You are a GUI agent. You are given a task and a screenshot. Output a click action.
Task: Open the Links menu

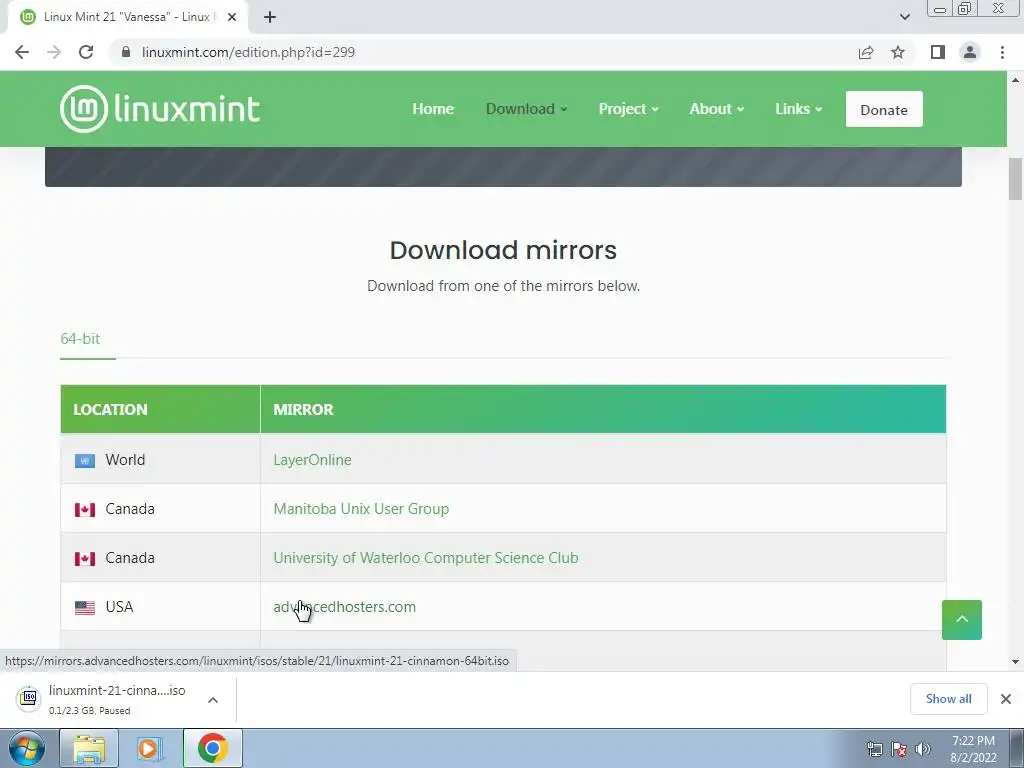[798, 109]
